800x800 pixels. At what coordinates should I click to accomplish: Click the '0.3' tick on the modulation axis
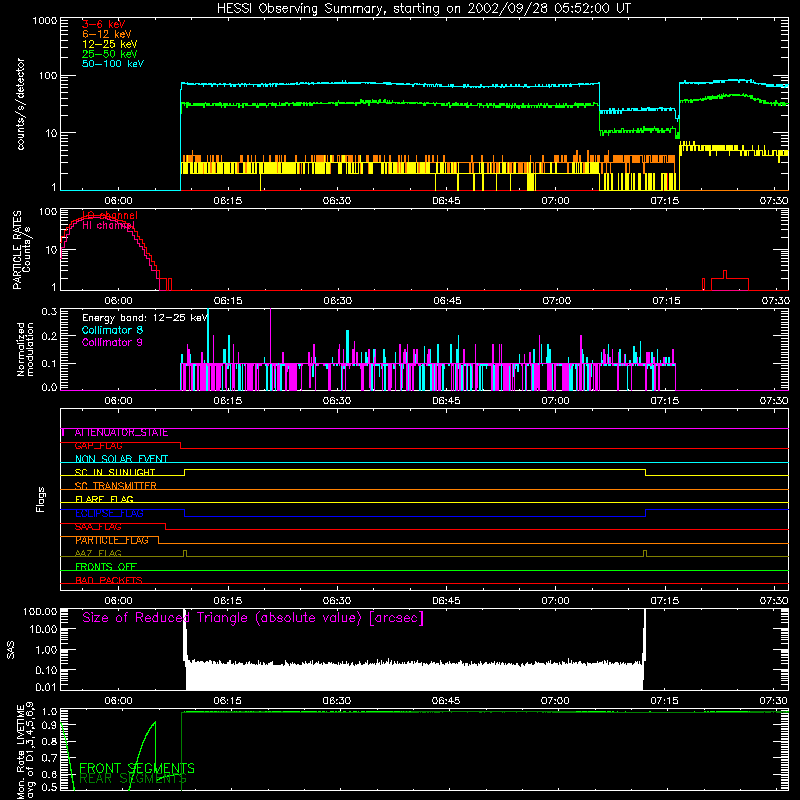[49, 311]
